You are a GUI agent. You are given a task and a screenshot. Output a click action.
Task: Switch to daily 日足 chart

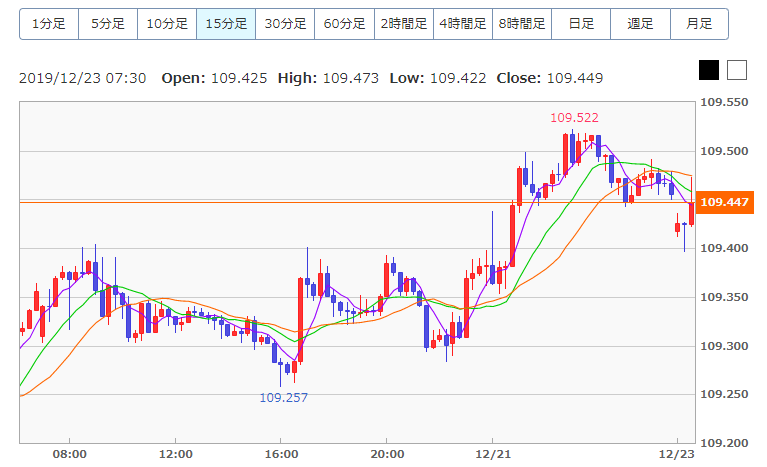pos(581,24)
